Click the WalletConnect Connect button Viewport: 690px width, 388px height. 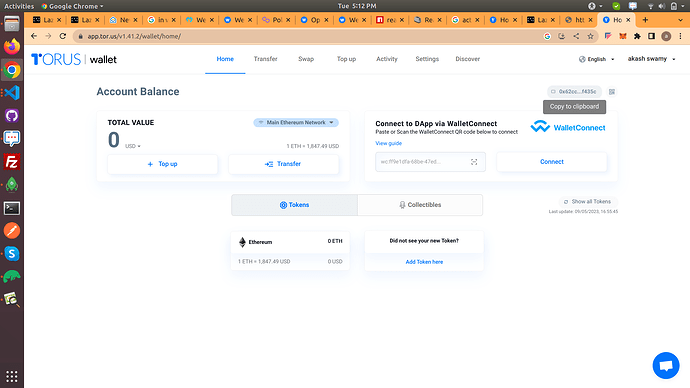tap(551, 162)
